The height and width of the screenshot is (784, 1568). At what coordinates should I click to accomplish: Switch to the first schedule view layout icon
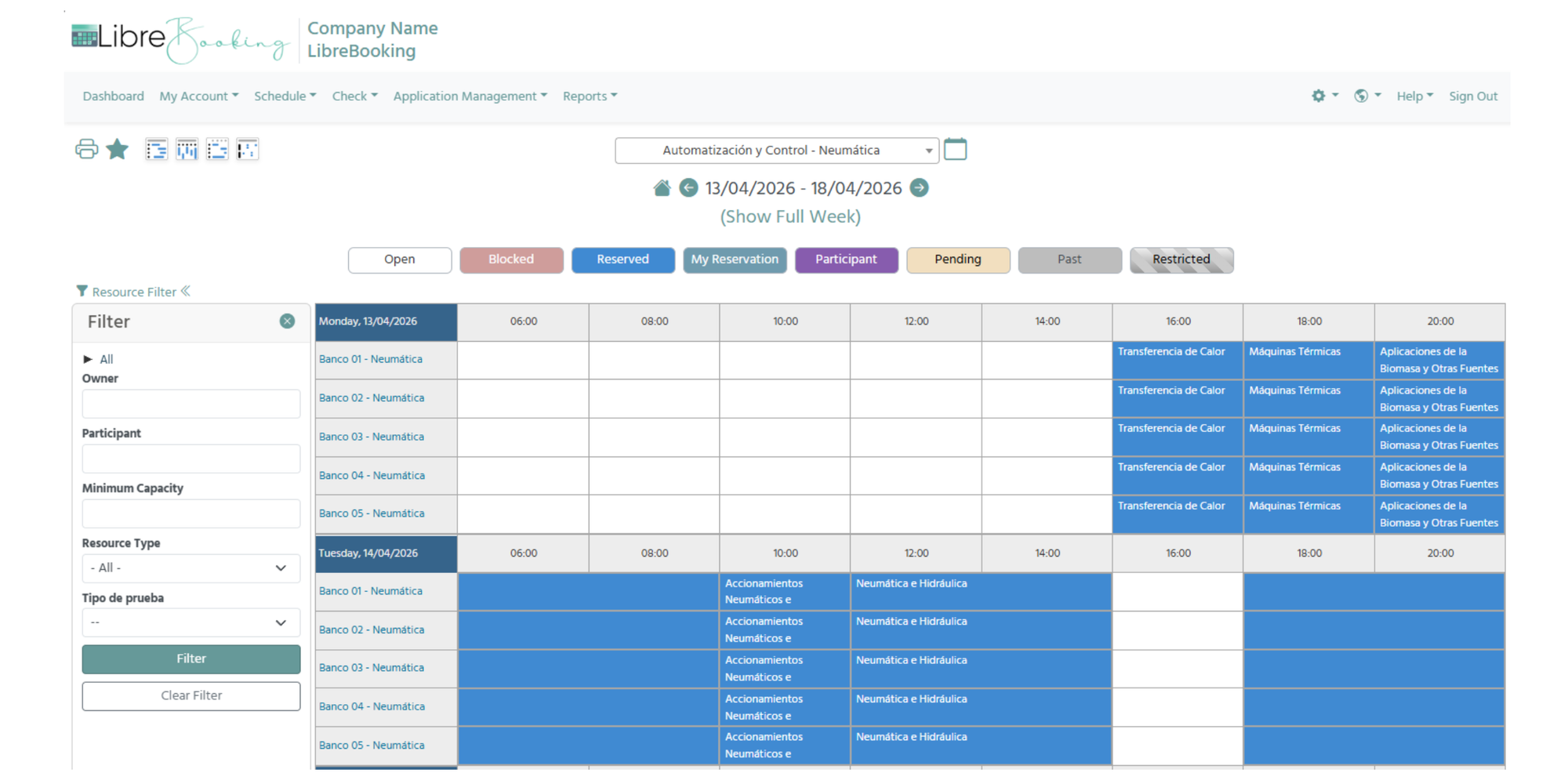(157, 149)
